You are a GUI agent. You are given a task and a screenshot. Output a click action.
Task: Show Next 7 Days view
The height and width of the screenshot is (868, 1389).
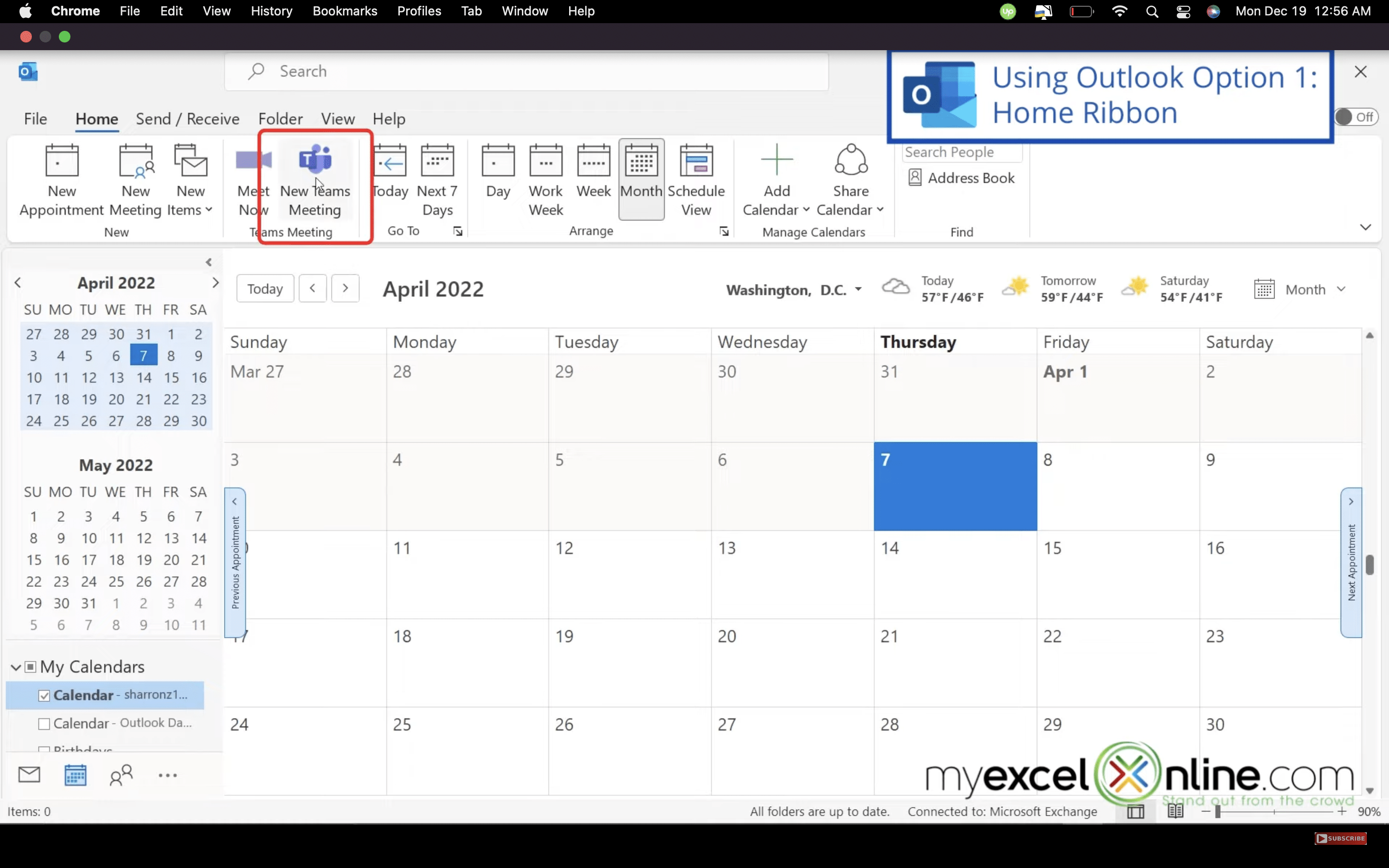click(437, 180)
